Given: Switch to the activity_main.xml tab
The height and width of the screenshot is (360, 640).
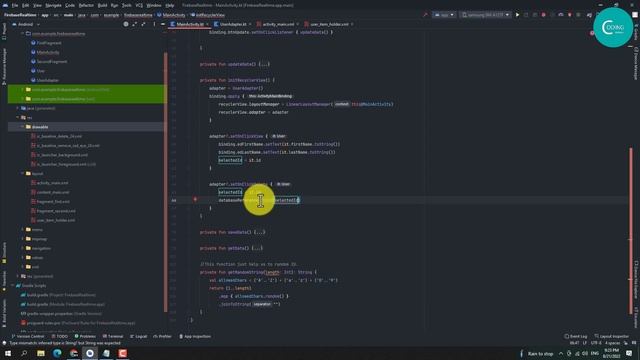Looking at the screenshot, I should 278,24.
